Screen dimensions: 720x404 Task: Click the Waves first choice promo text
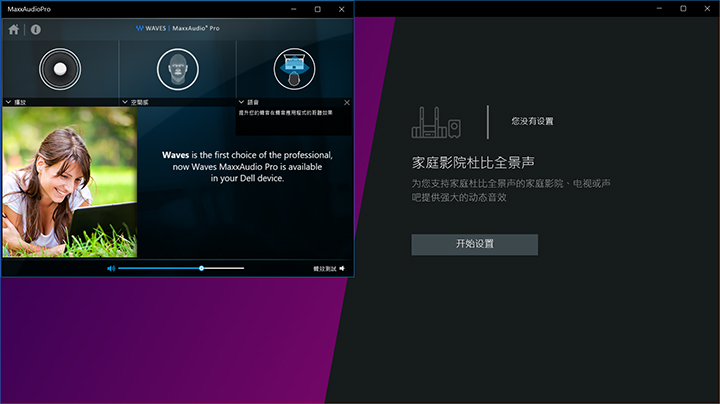click(x=247, y=167)
